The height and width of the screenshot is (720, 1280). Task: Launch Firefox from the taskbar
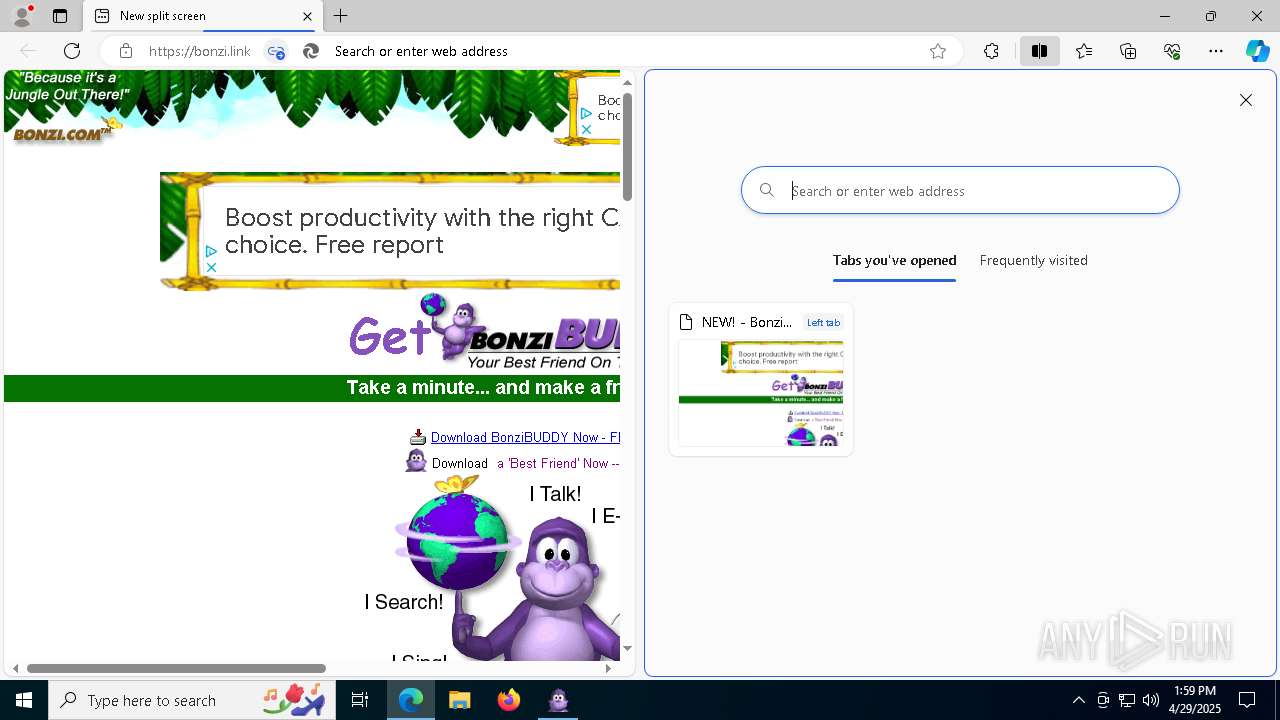(509, 700)
